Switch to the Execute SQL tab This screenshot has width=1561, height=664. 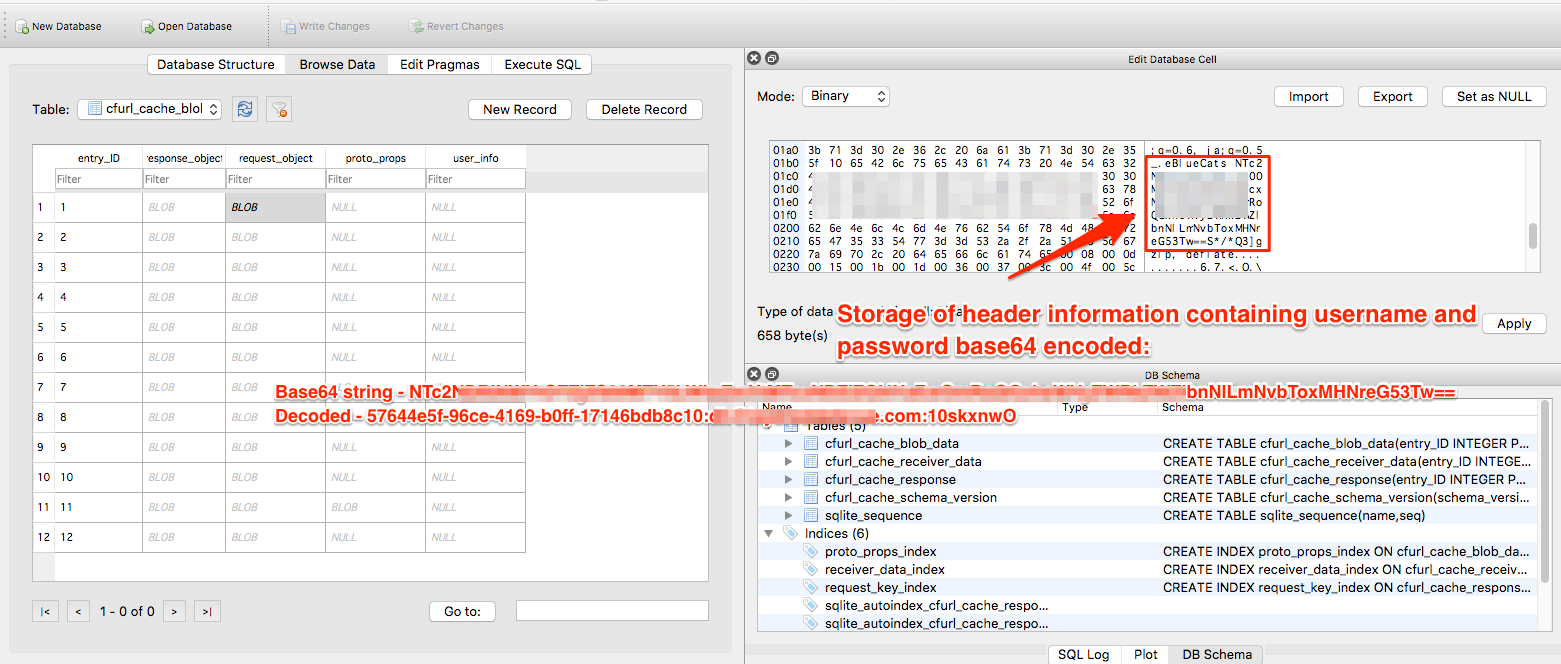click(x=542, y=64)
